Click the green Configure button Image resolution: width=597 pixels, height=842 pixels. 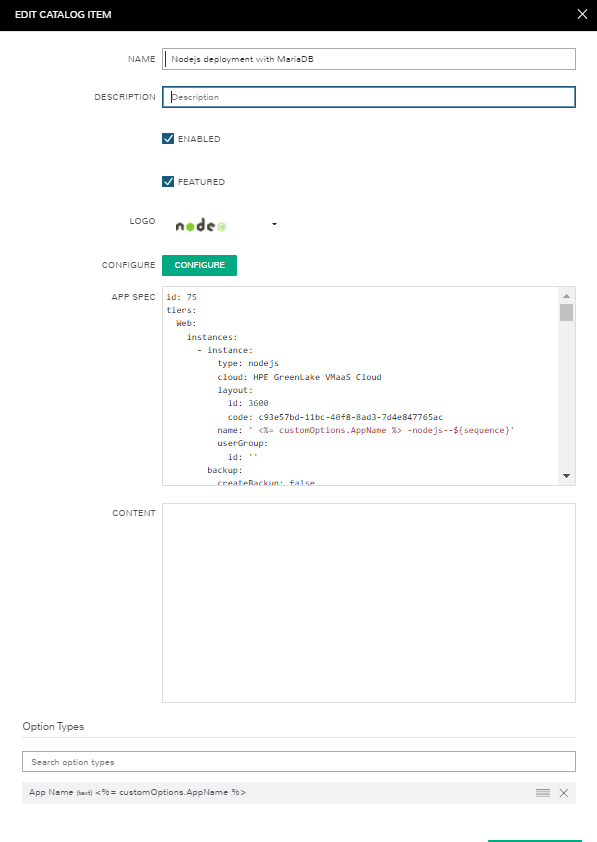[199, 265]
